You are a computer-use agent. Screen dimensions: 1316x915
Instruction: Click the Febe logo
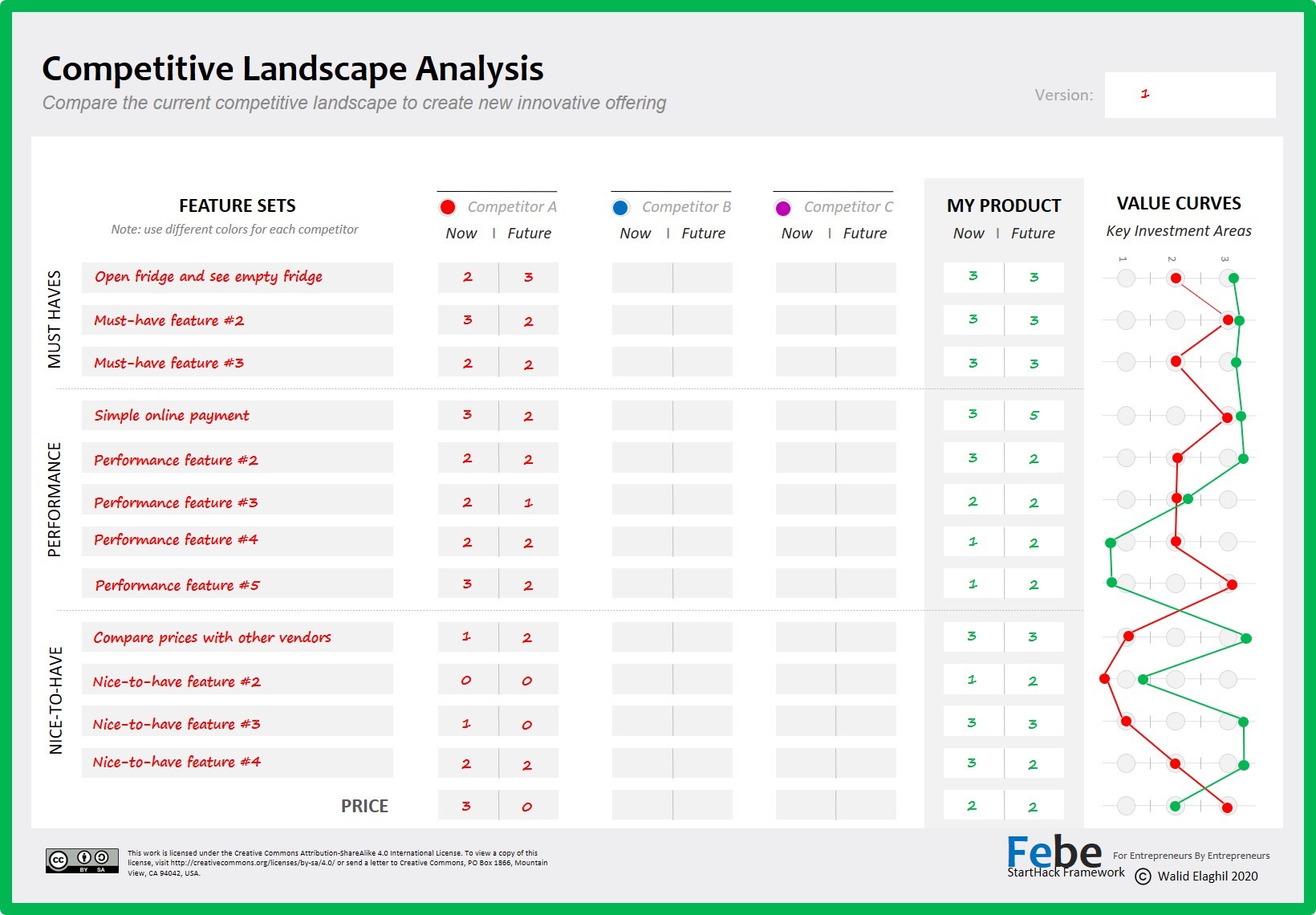click(1054, 852)
